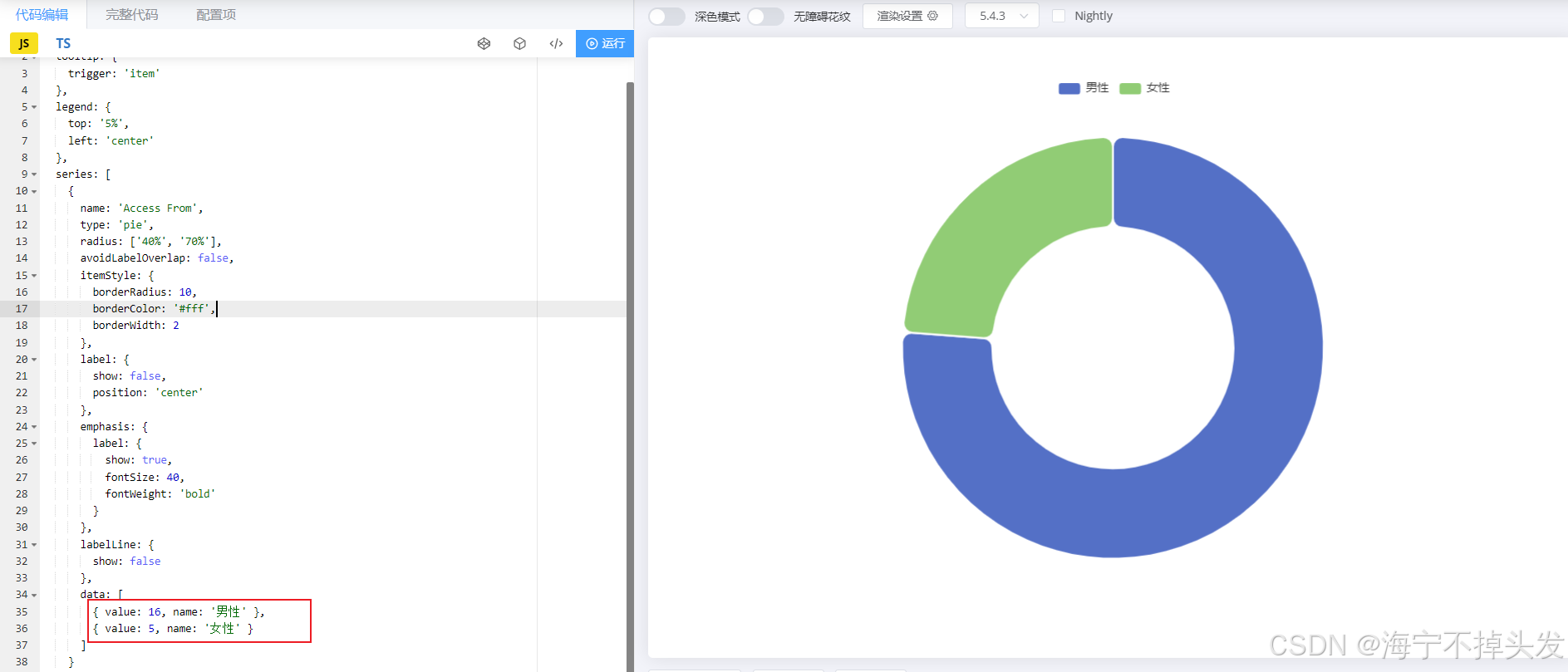Click line number 17 in gutter

(22, 309)
